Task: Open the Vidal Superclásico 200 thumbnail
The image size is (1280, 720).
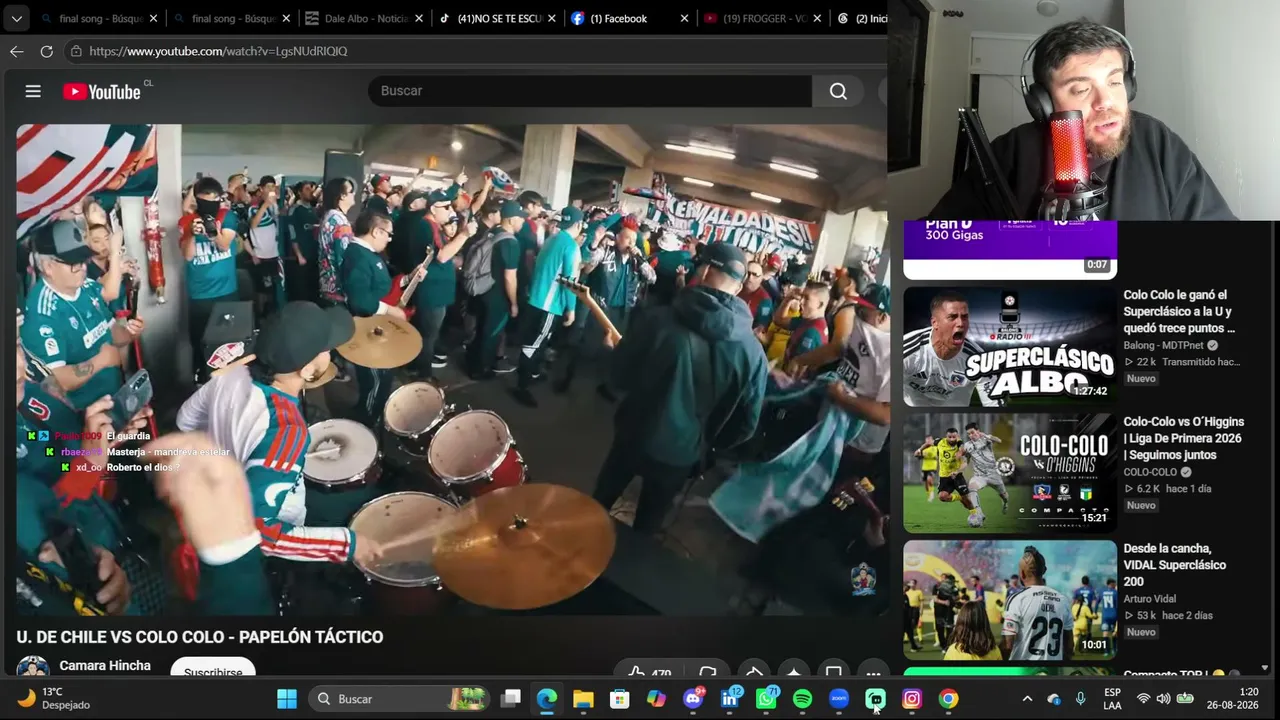Action: coord(1010,600)
